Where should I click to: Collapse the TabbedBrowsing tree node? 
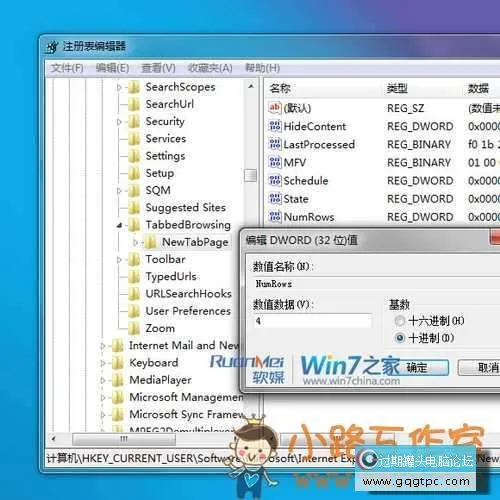click(x=119, y=226)
